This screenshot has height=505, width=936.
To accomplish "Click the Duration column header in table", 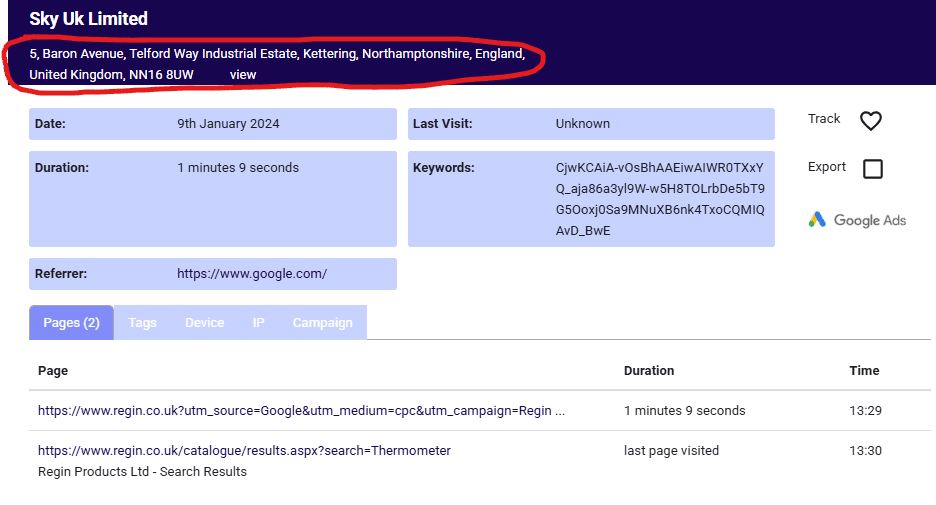I will click(x=649, y=371).
